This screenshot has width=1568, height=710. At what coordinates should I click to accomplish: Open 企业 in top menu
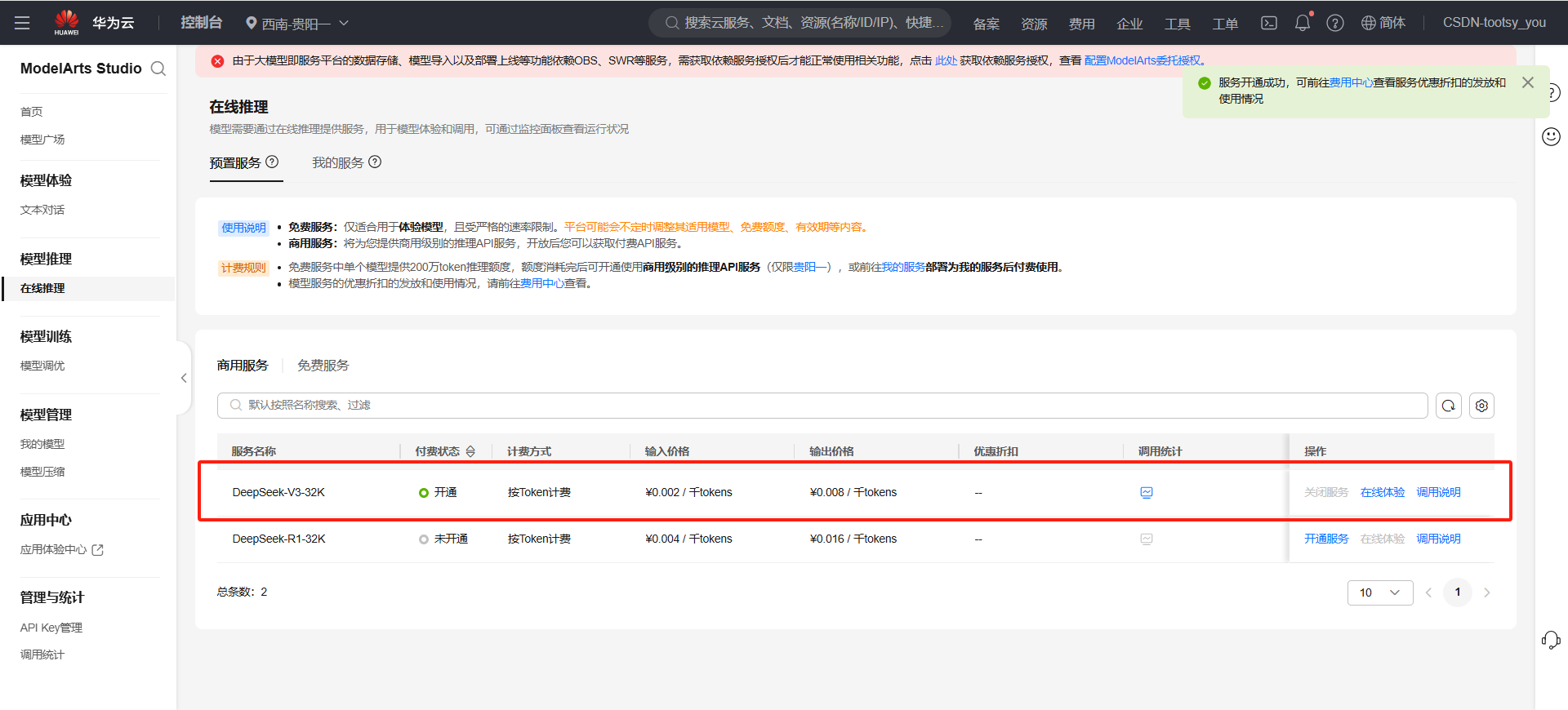[1129, 24]
